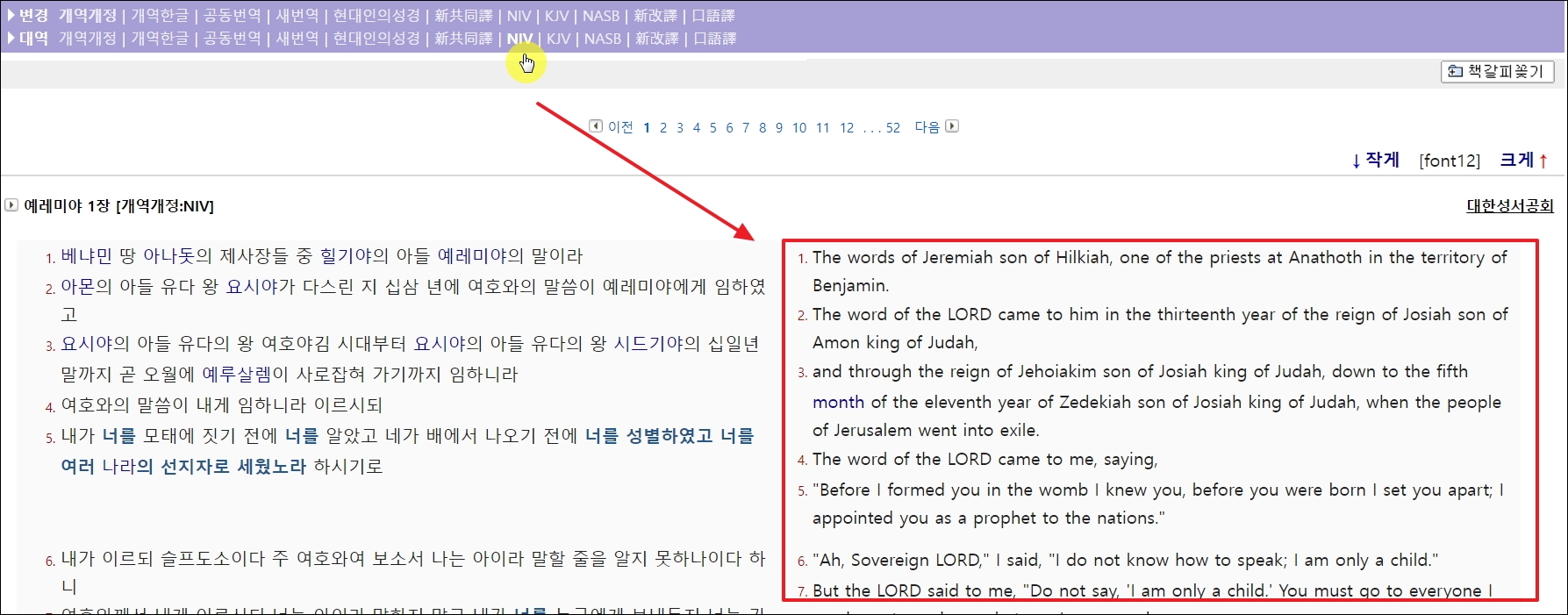
Task: Click the [font12] size indicator
Action: point(1450,161)
